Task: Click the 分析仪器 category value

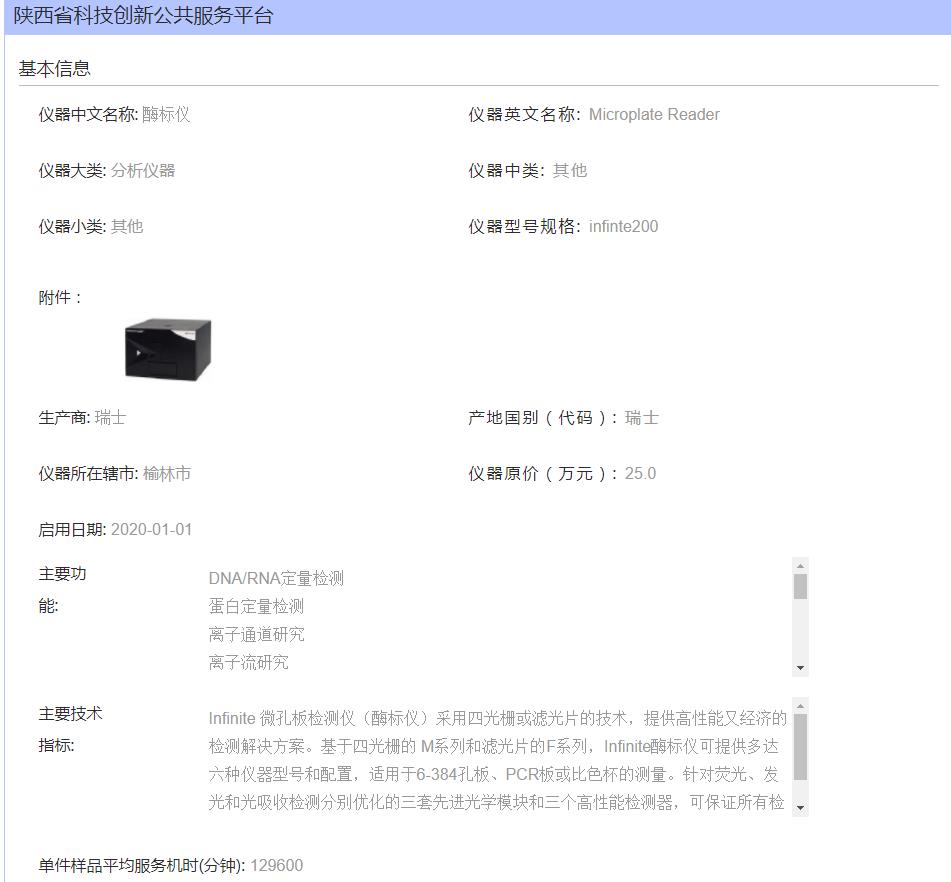Action: click(143, 170)
